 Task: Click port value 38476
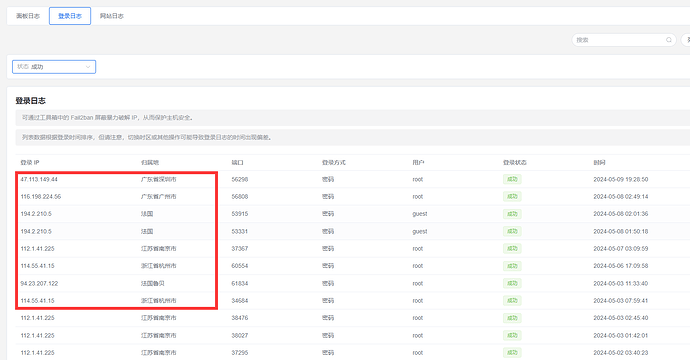240,318
